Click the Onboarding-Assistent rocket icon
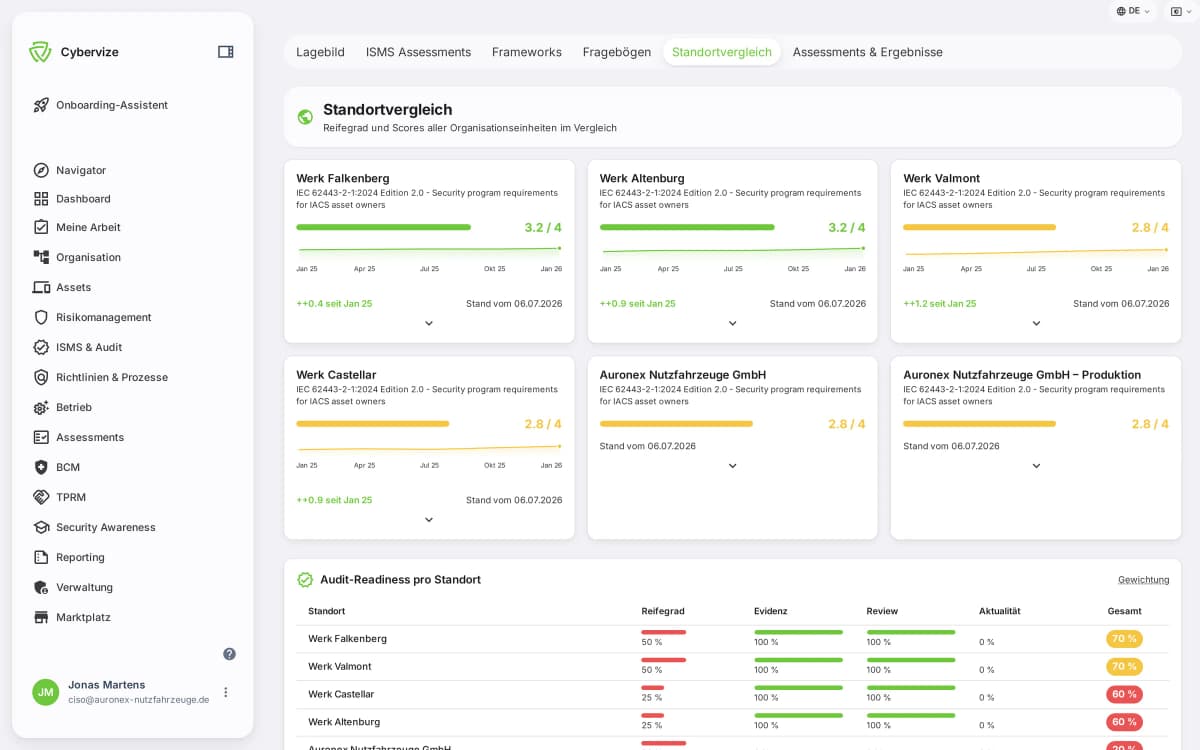1200x750 pixels. (41, 105)
